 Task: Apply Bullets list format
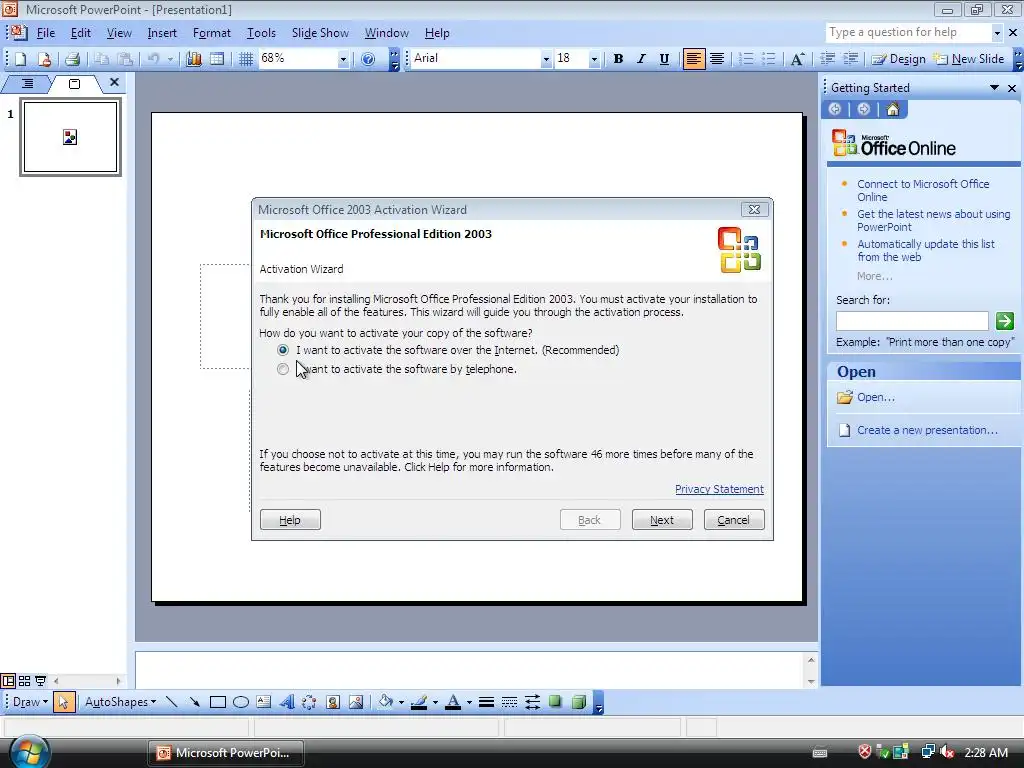769,59
